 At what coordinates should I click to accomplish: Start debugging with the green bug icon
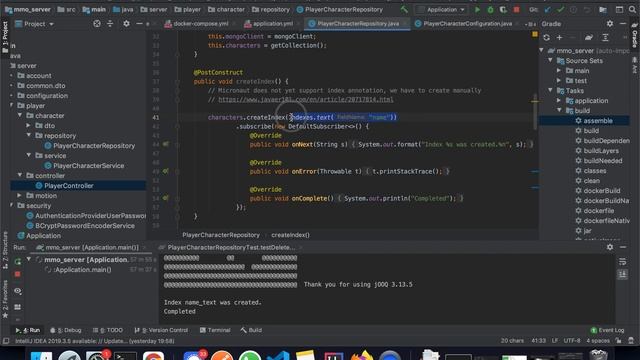pos(490,9)
